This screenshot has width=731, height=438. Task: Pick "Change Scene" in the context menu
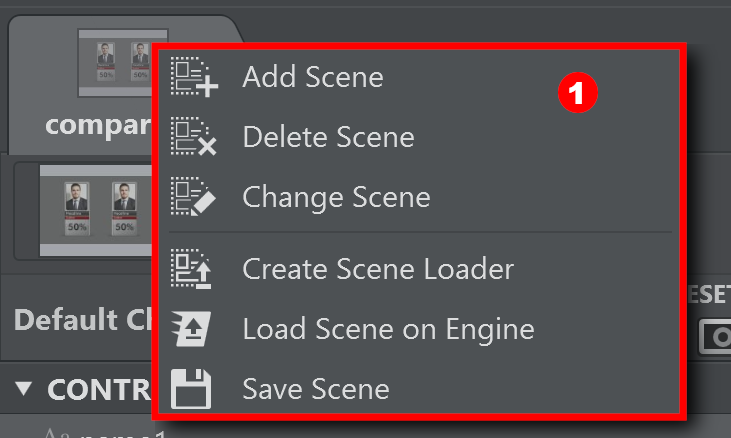[x=336, y=197]
